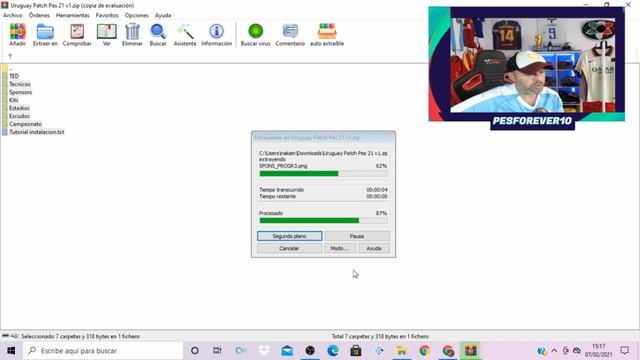Screen dimensions: 640x360
Task: Click the taskbar clock and date
Action: click(x=598, y=351)
